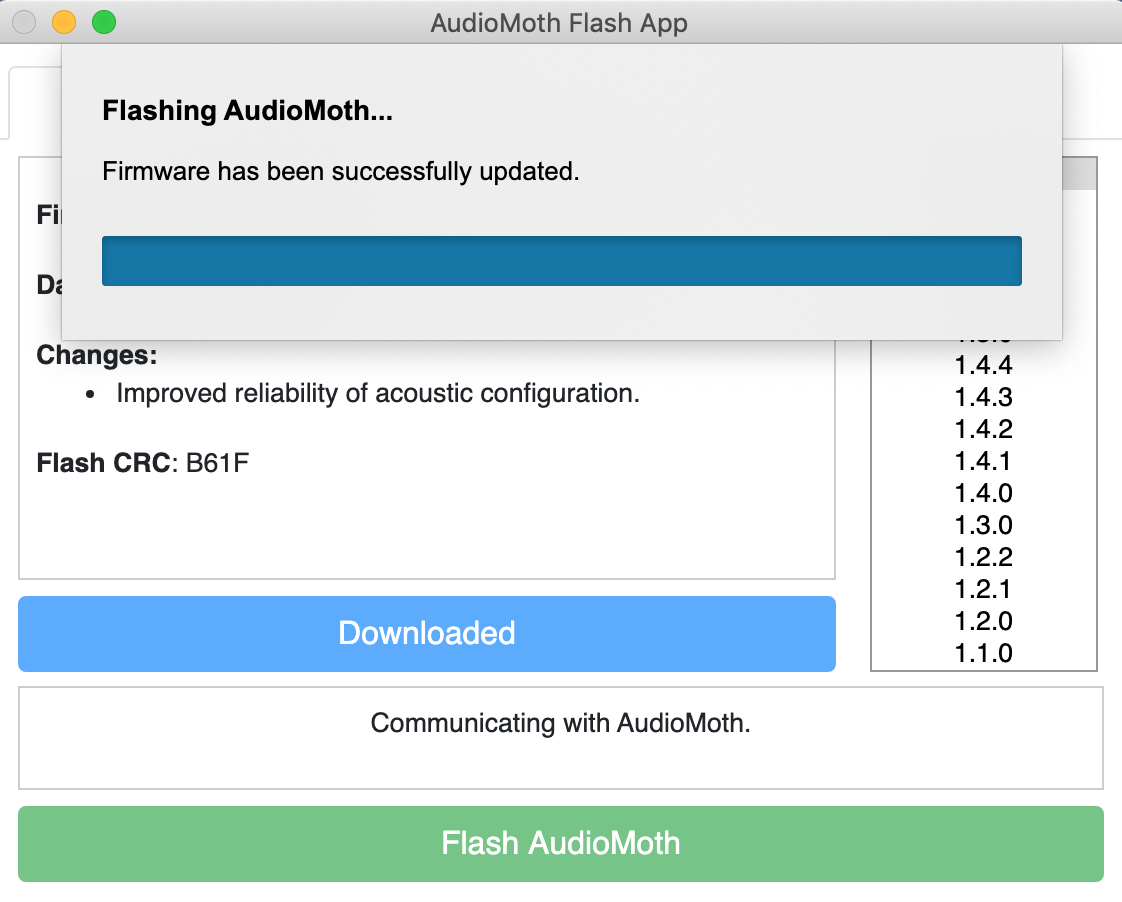Image resolution: width=1122 pixels, height=902 pixels.
Task: Select firmware version 1.4.0 from the list
Action: (x=981, y=493)
